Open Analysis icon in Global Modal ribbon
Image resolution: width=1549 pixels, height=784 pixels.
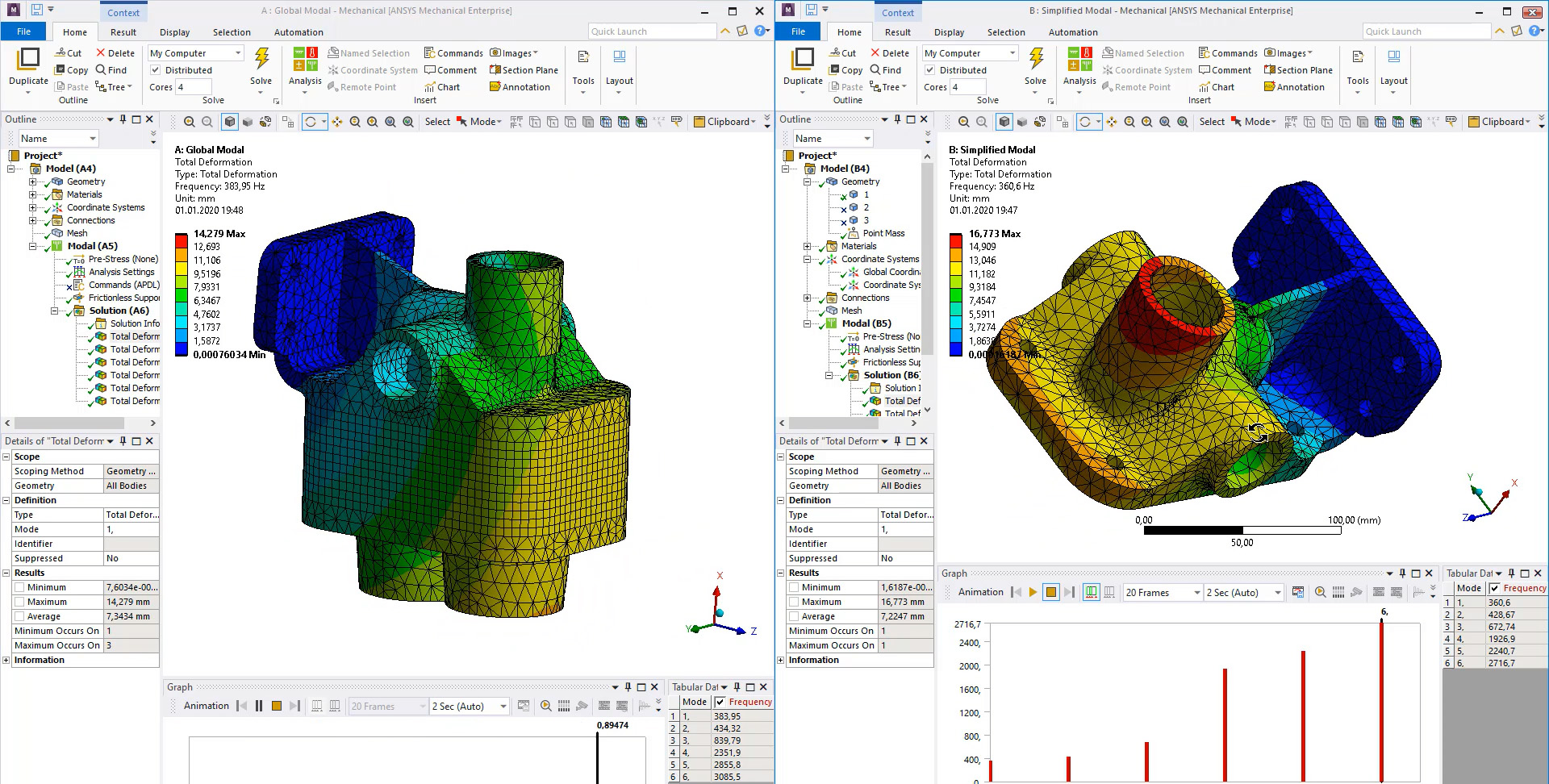(x=305, y=60)
